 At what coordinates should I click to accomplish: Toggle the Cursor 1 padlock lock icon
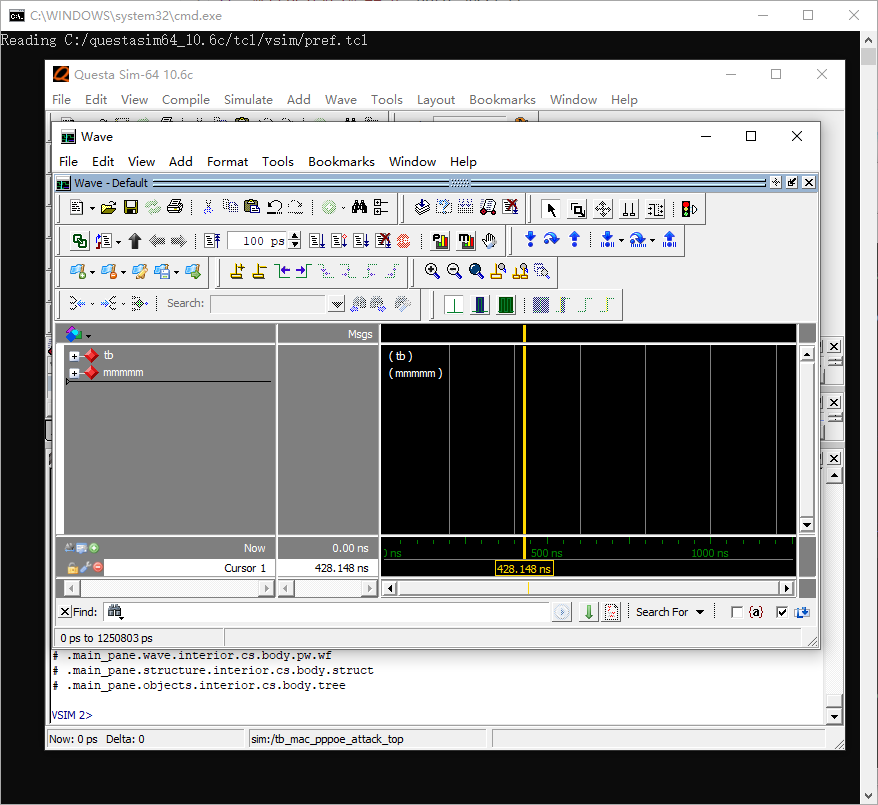[x=72, y=567]
